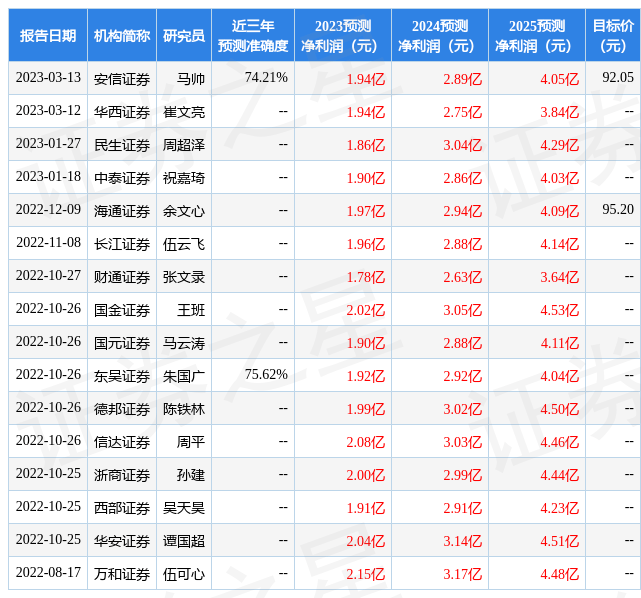Click 2023 forecast 1.86亿
Viewport: 641px width, 598px height.
pyautogui.click(x=365, y=145)
